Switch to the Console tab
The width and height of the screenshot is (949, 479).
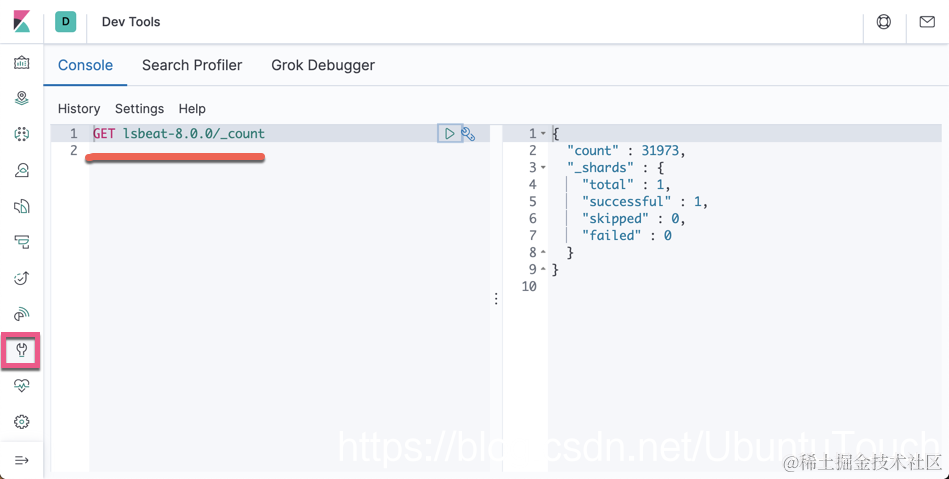[x=85, y=65]
